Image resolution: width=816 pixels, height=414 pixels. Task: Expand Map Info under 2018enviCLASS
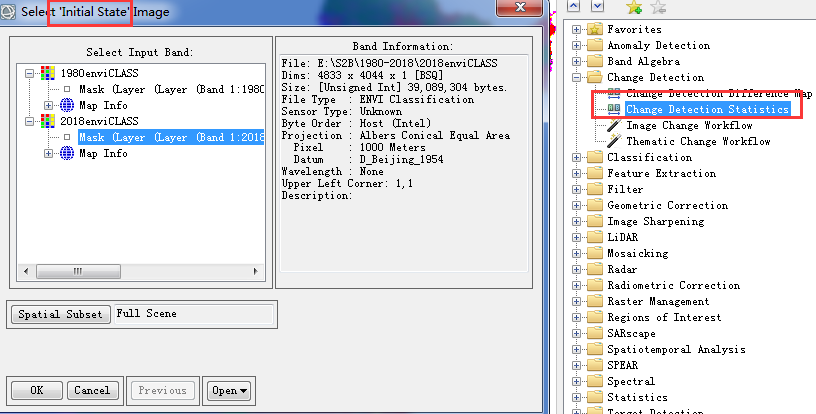tap(48, 153)
